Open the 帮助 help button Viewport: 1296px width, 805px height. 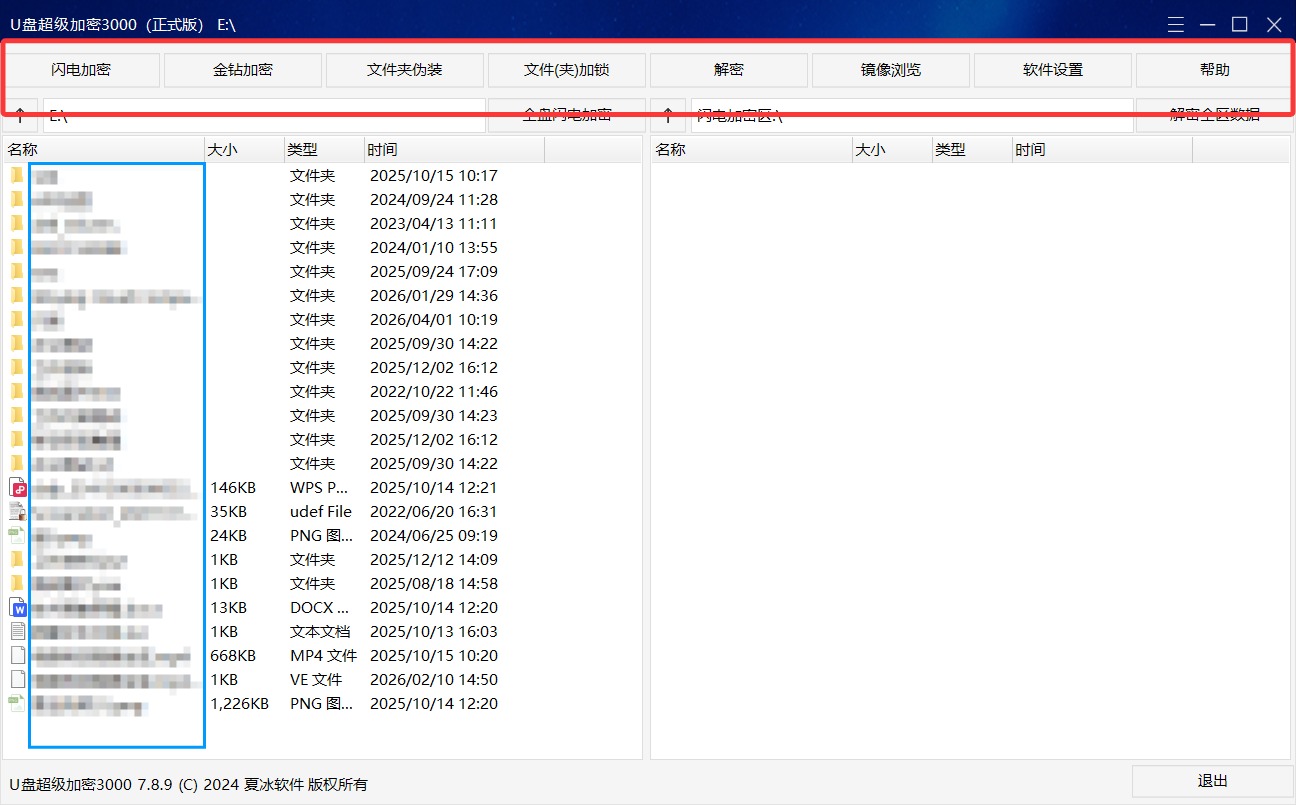tap(1215, 70)
